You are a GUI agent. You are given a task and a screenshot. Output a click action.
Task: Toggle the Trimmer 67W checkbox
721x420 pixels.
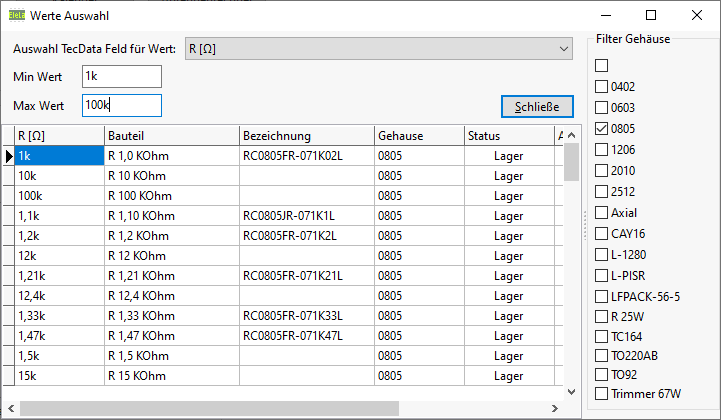(602, 395)
